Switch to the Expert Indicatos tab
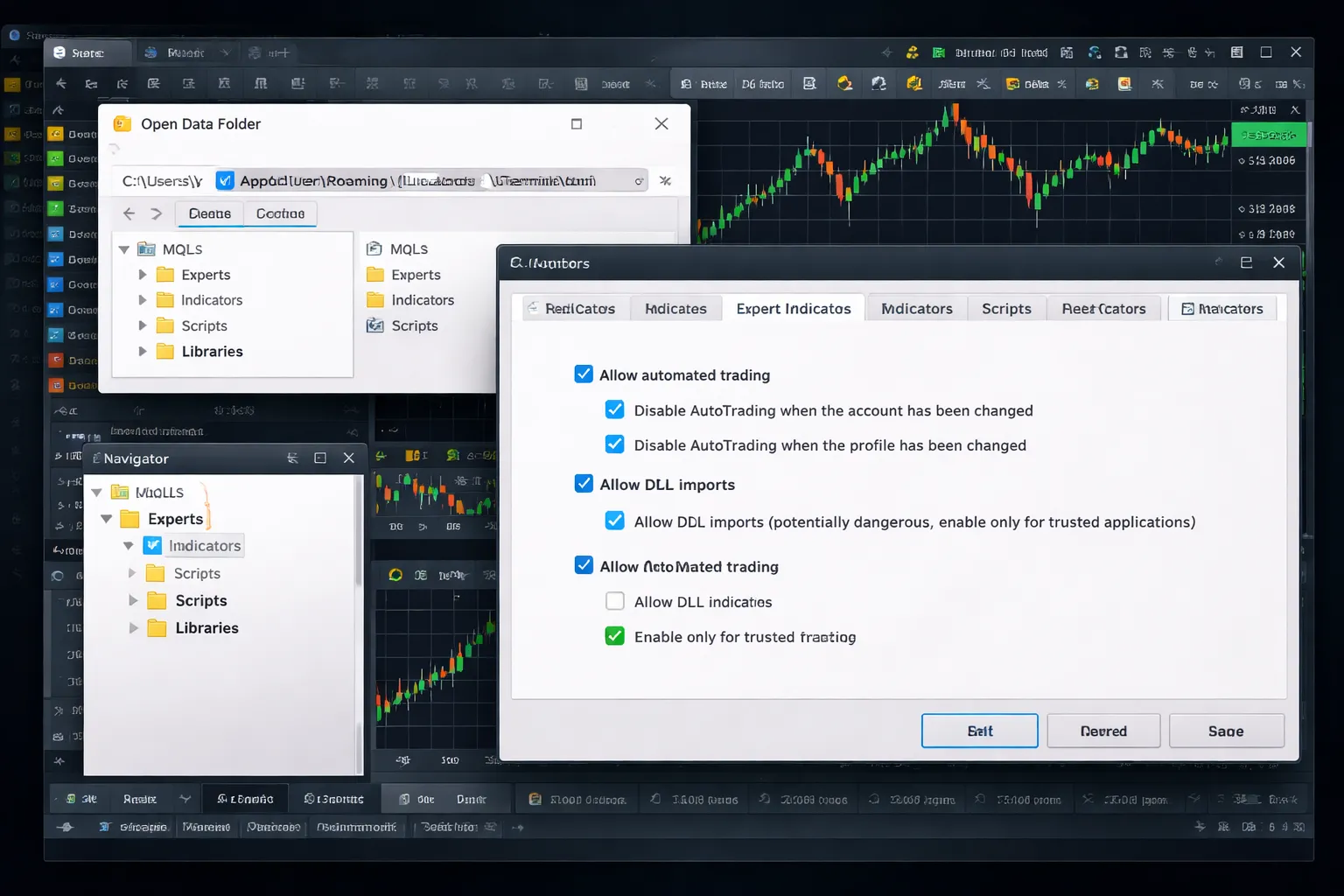Screen dimensions: 1344x896 pos(794,308)
